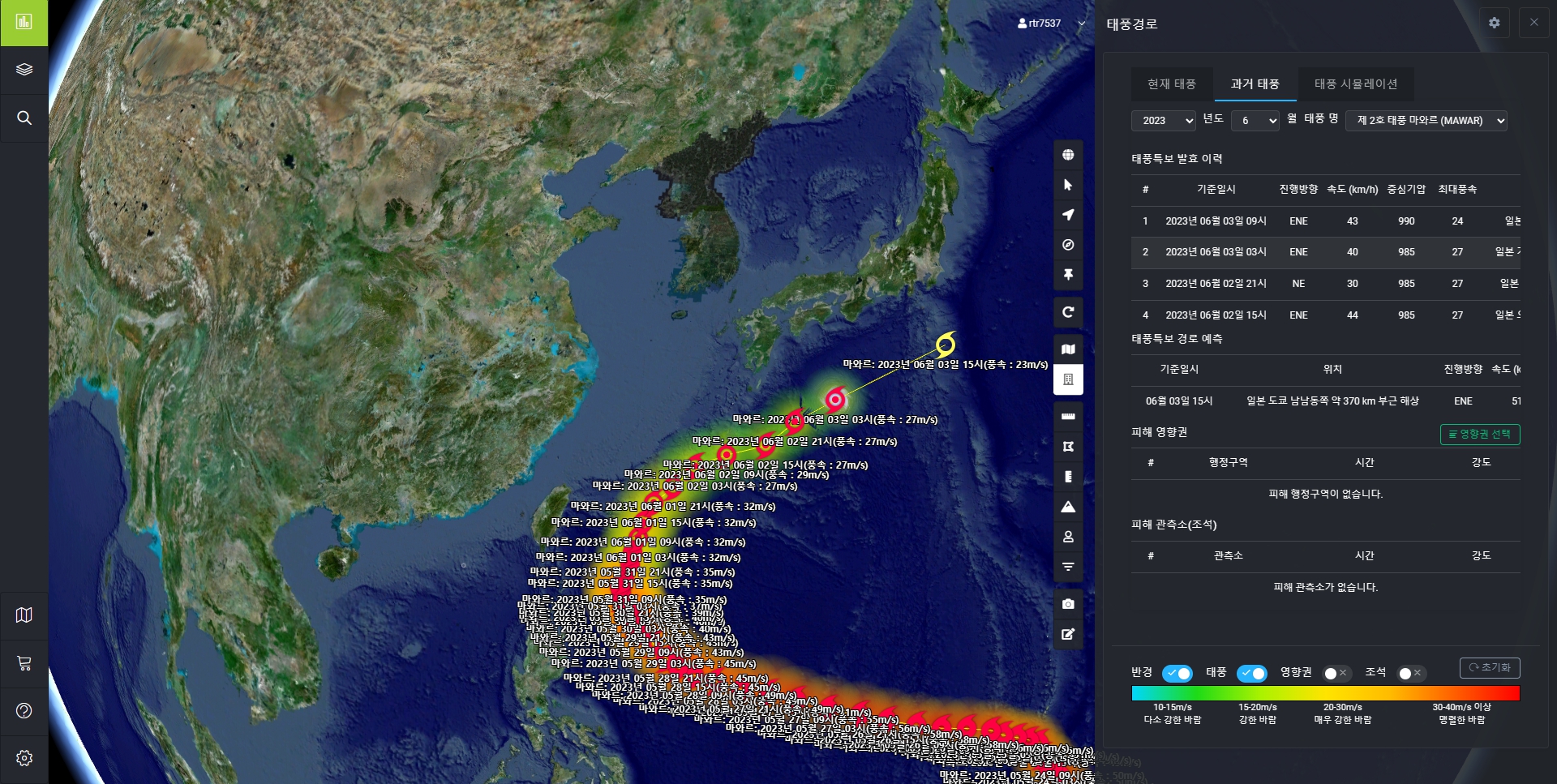Open the 2023 year dropdown
The width and height of the screenshot is (1557, 784).
click(1163, 121)
